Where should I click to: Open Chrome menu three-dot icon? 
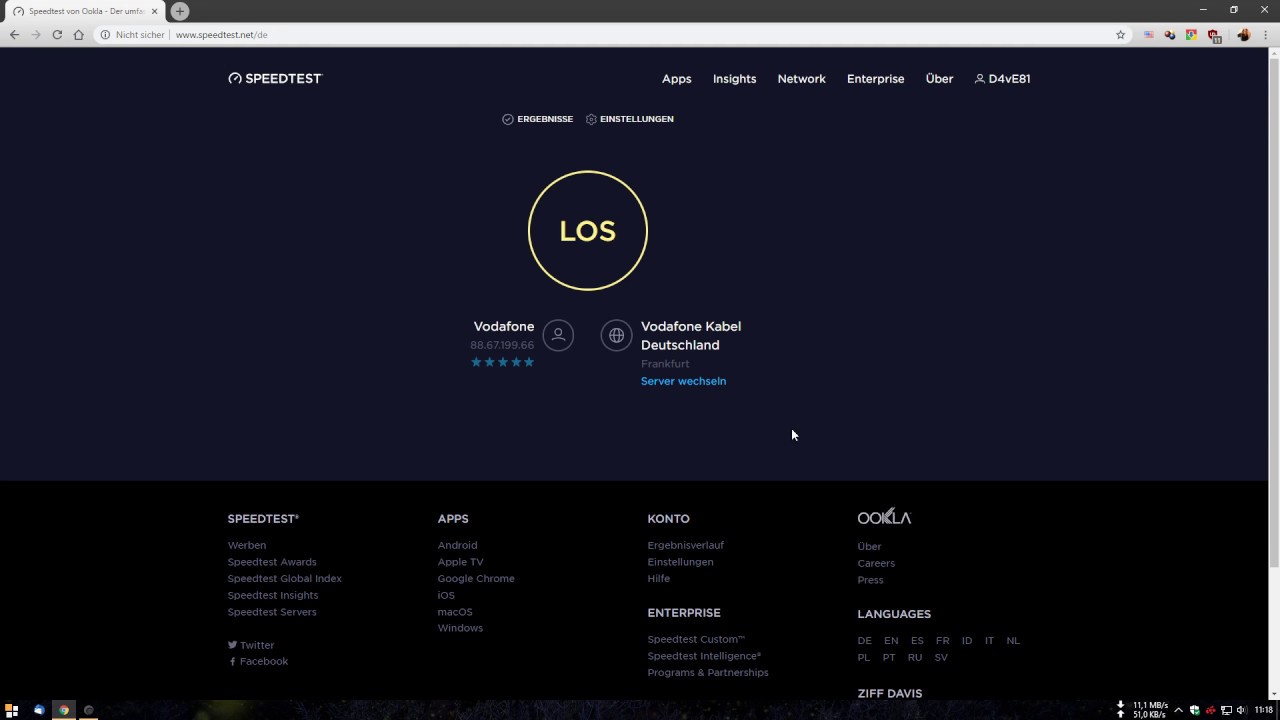[x=1265, y=34]
